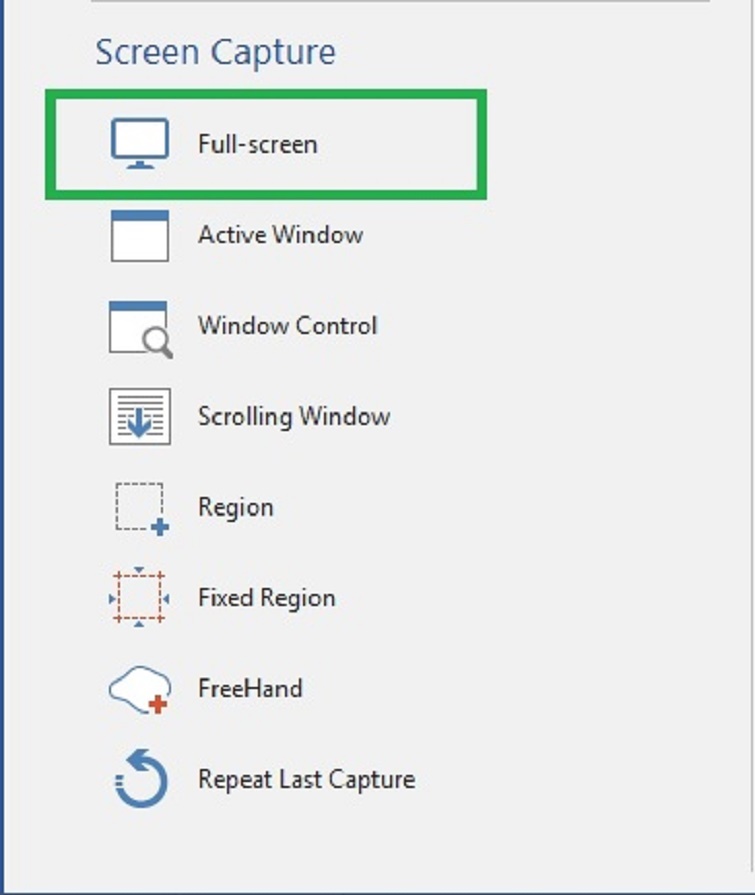The width and height of the screenshot is (755, 895).
Task: Choose the Repeat Last Capture text label
Action: 306,780
